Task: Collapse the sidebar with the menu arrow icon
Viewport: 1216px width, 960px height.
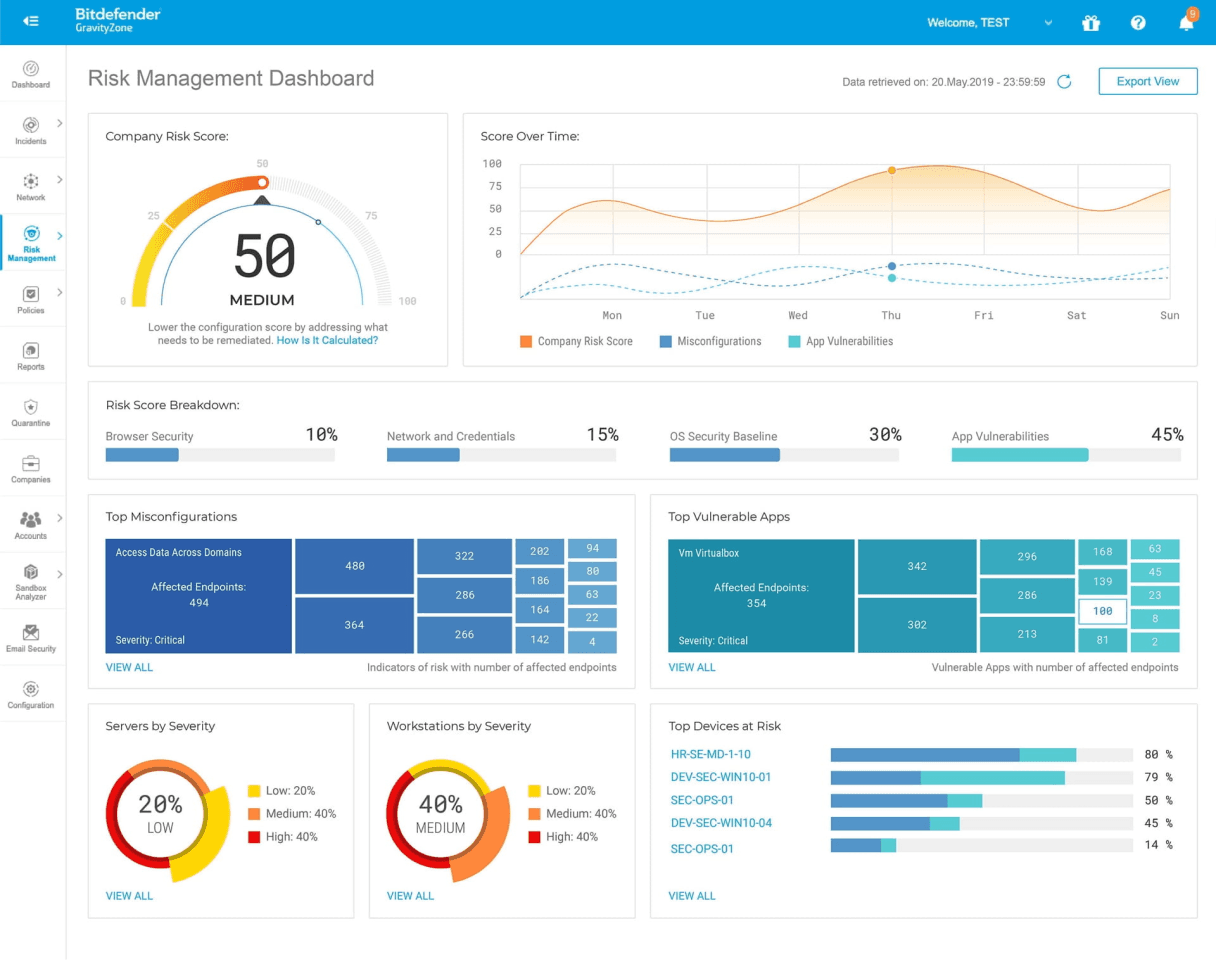Action: pos(30,21)
